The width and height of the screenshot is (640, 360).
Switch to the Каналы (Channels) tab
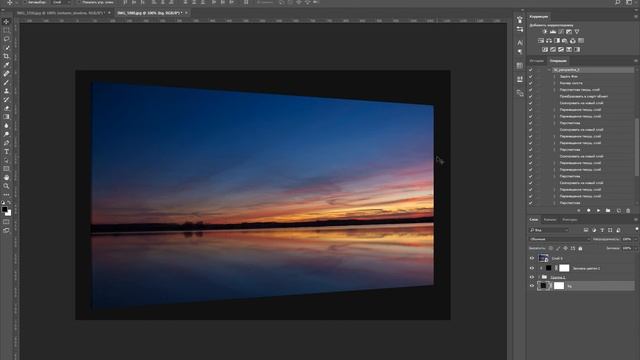[550, 220]
